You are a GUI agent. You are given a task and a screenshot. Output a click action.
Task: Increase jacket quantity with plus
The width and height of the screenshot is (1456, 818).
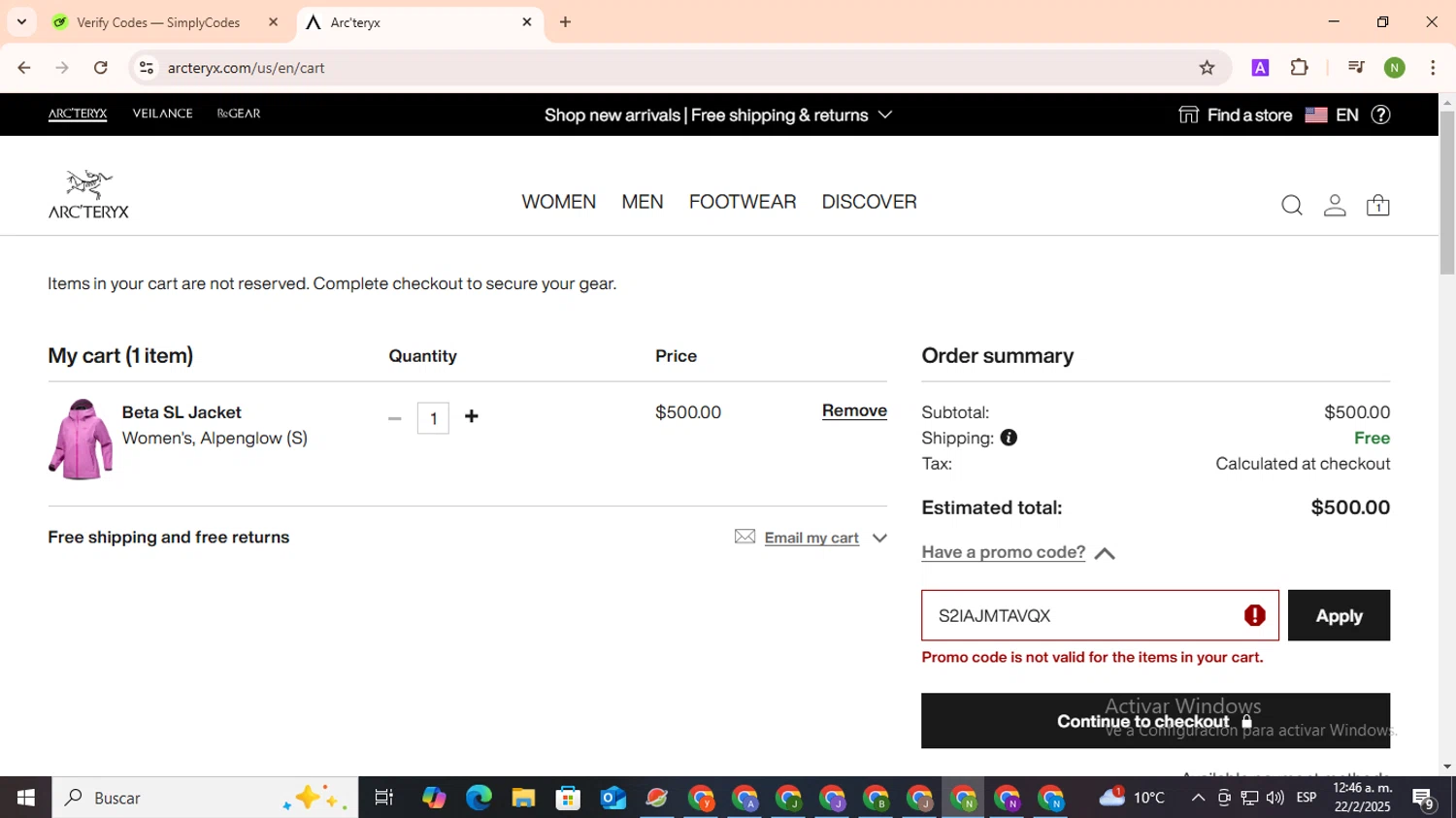472,416
